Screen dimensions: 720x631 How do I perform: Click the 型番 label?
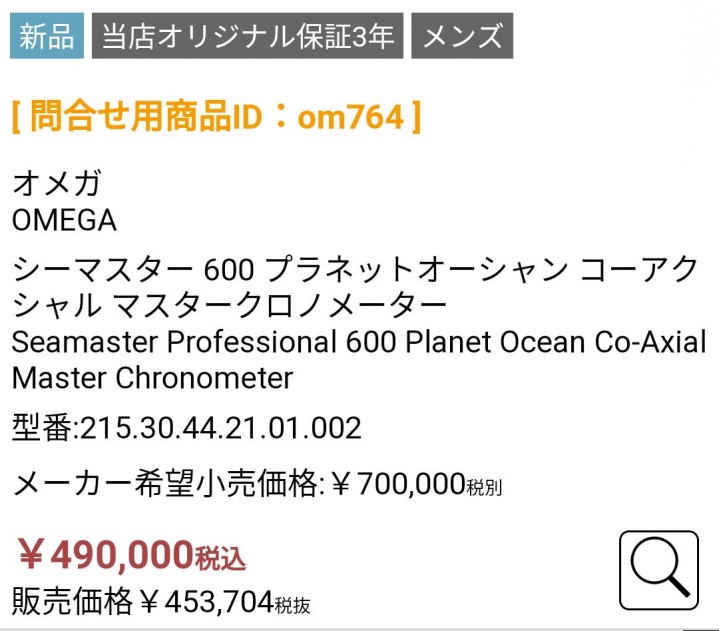click(x=42, y=428)
